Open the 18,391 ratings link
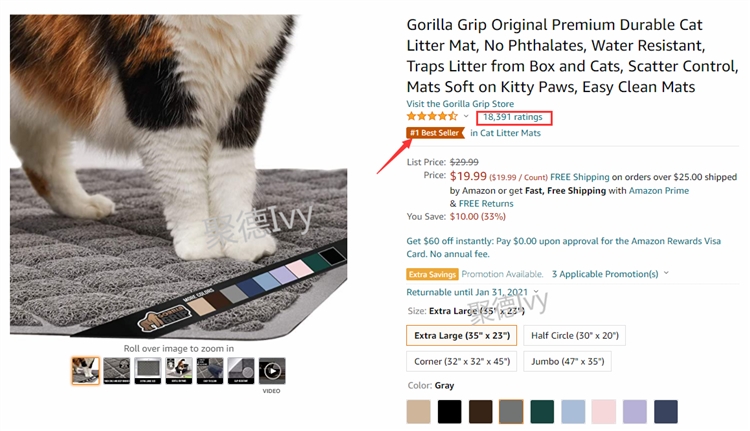Viewport: 750px width, 431px height. point(513,117)
